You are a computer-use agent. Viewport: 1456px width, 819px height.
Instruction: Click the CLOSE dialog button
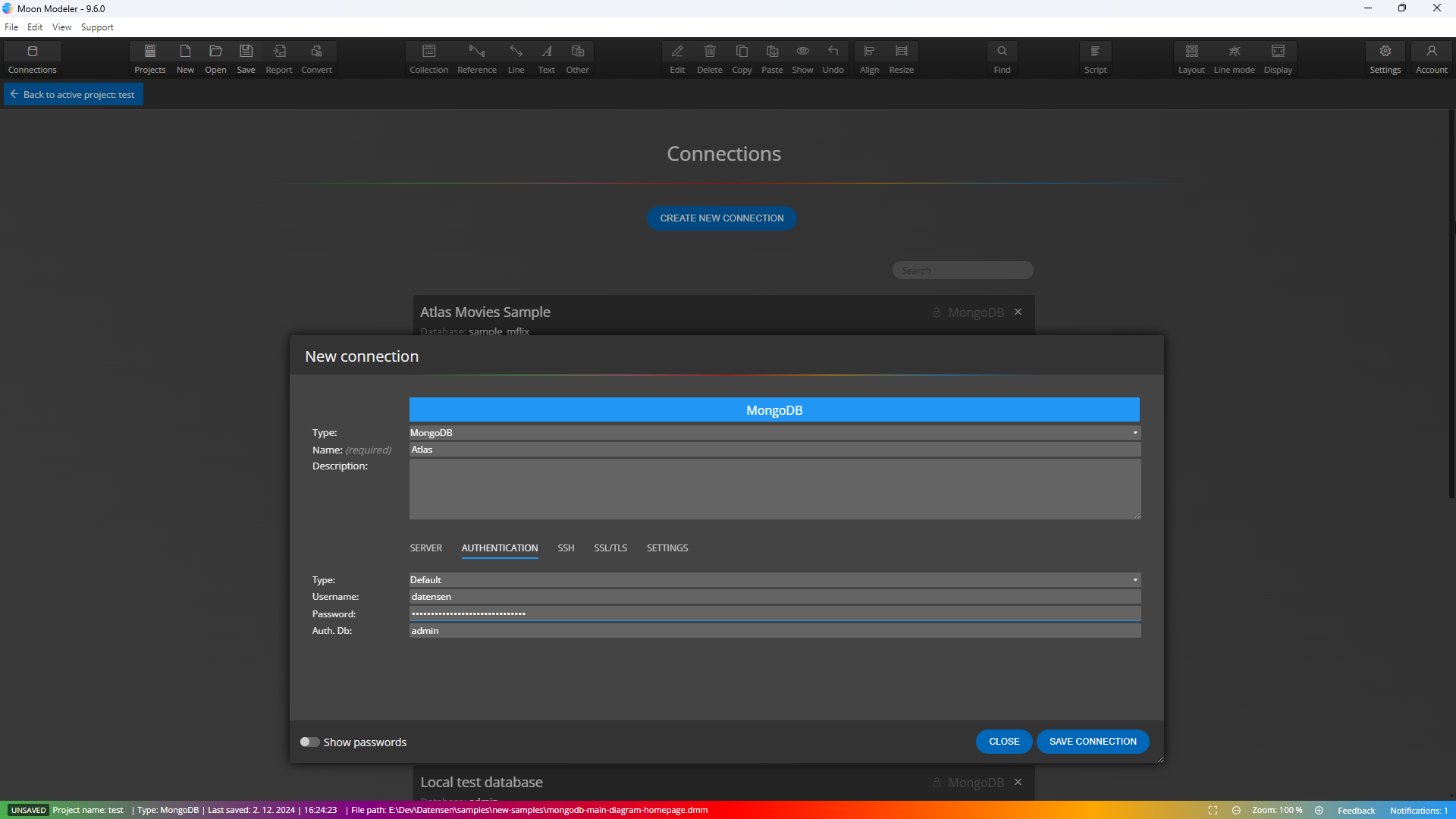pyautogui.click(x=1004, y=741)
